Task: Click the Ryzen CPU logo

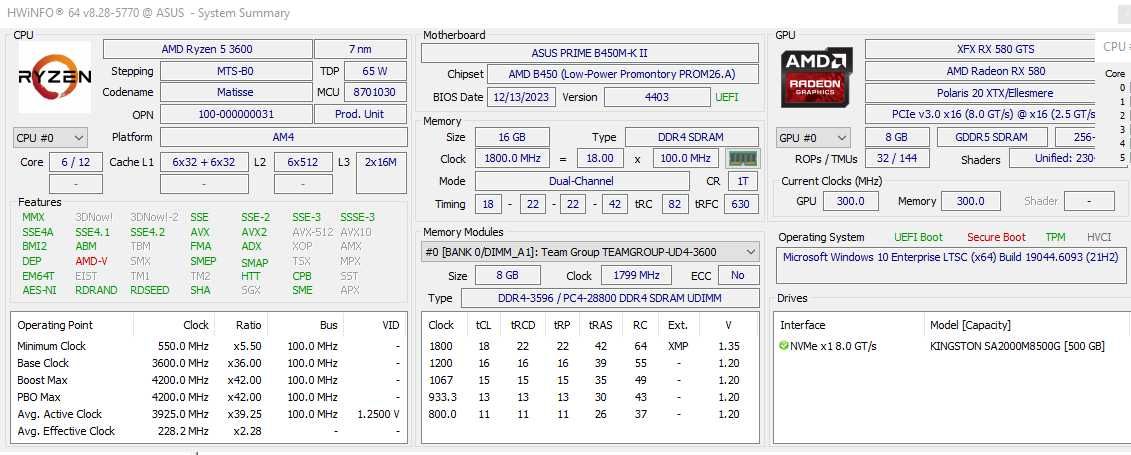Action: tap(55, 77)
